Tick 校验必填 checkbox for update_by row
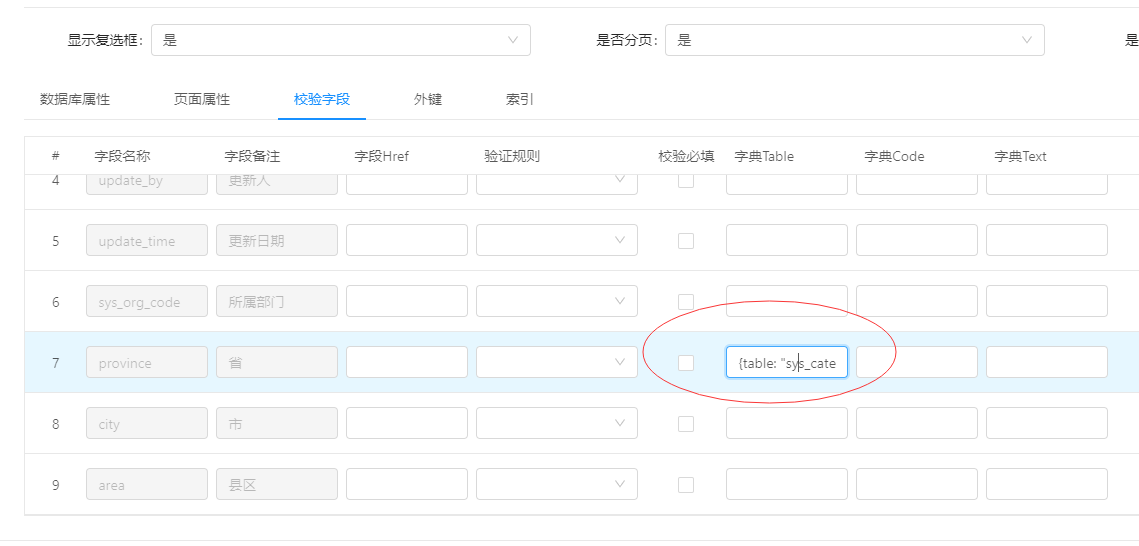This screenshot has width=1139, height=546. [686, 180]
